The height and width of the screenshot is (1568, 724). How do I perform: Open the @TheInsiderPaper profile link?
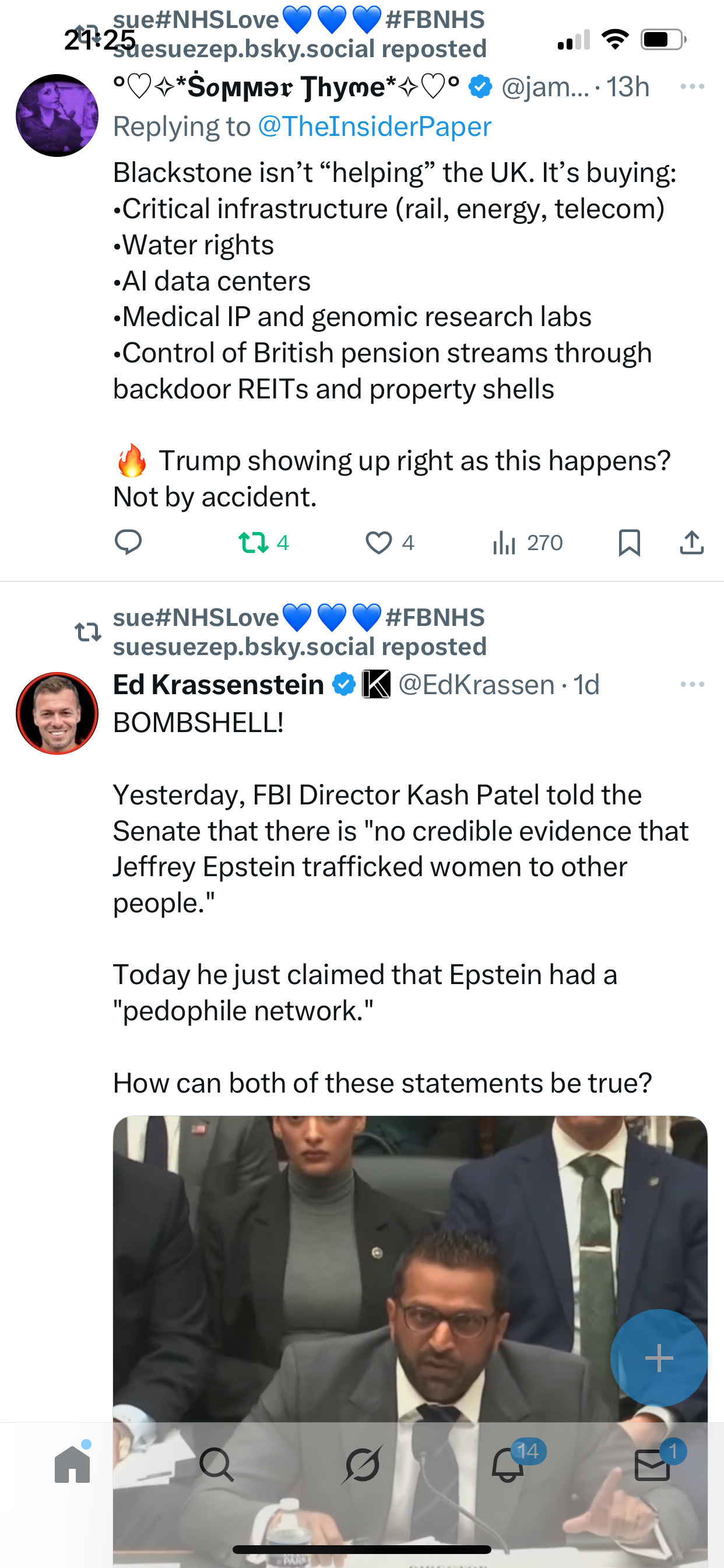click(x=374, y=127)
